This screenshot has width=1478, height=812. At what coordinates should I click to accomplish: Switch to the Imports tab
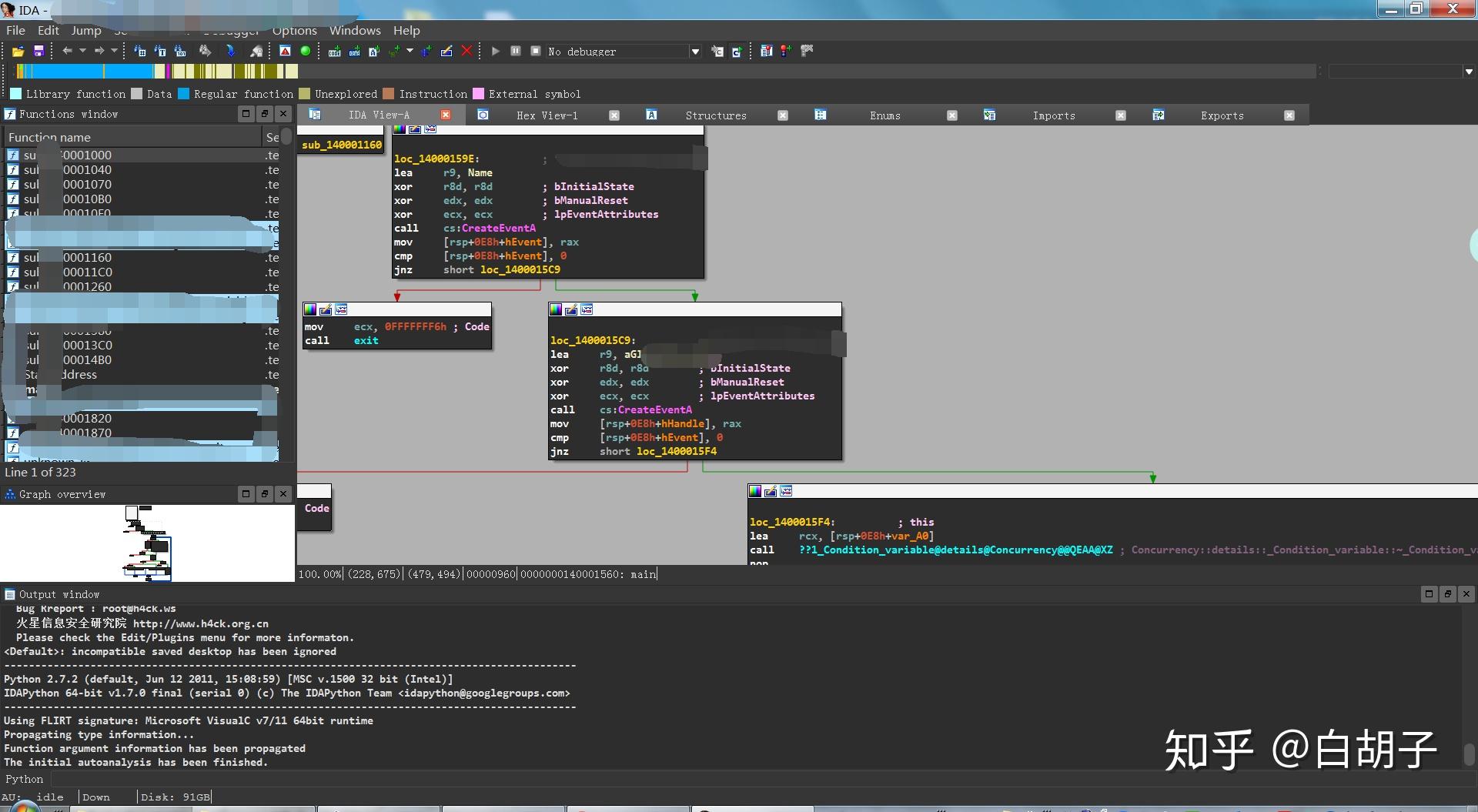pyautogui.click(x=1054, y=115)
